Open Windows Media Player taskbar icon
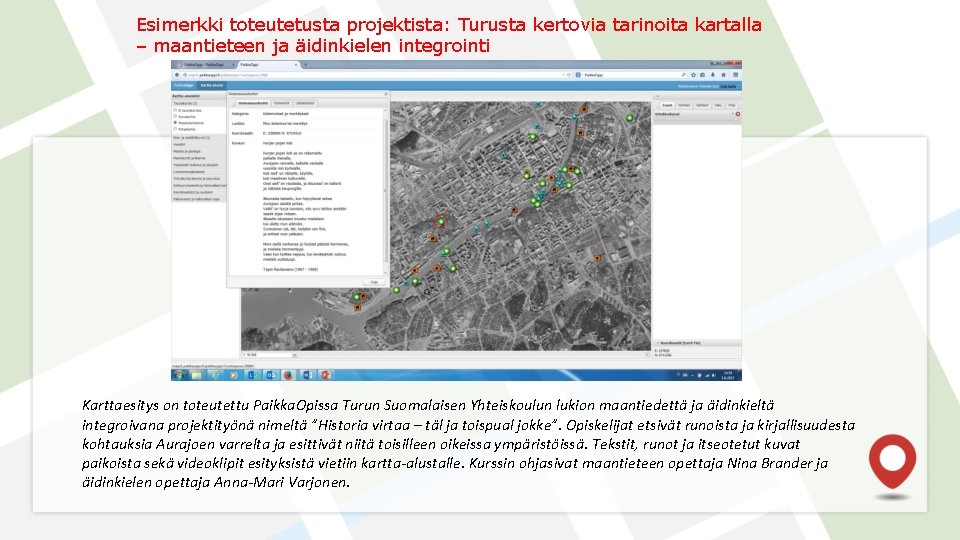Screen dimensions: 960x540 (233, 375)
